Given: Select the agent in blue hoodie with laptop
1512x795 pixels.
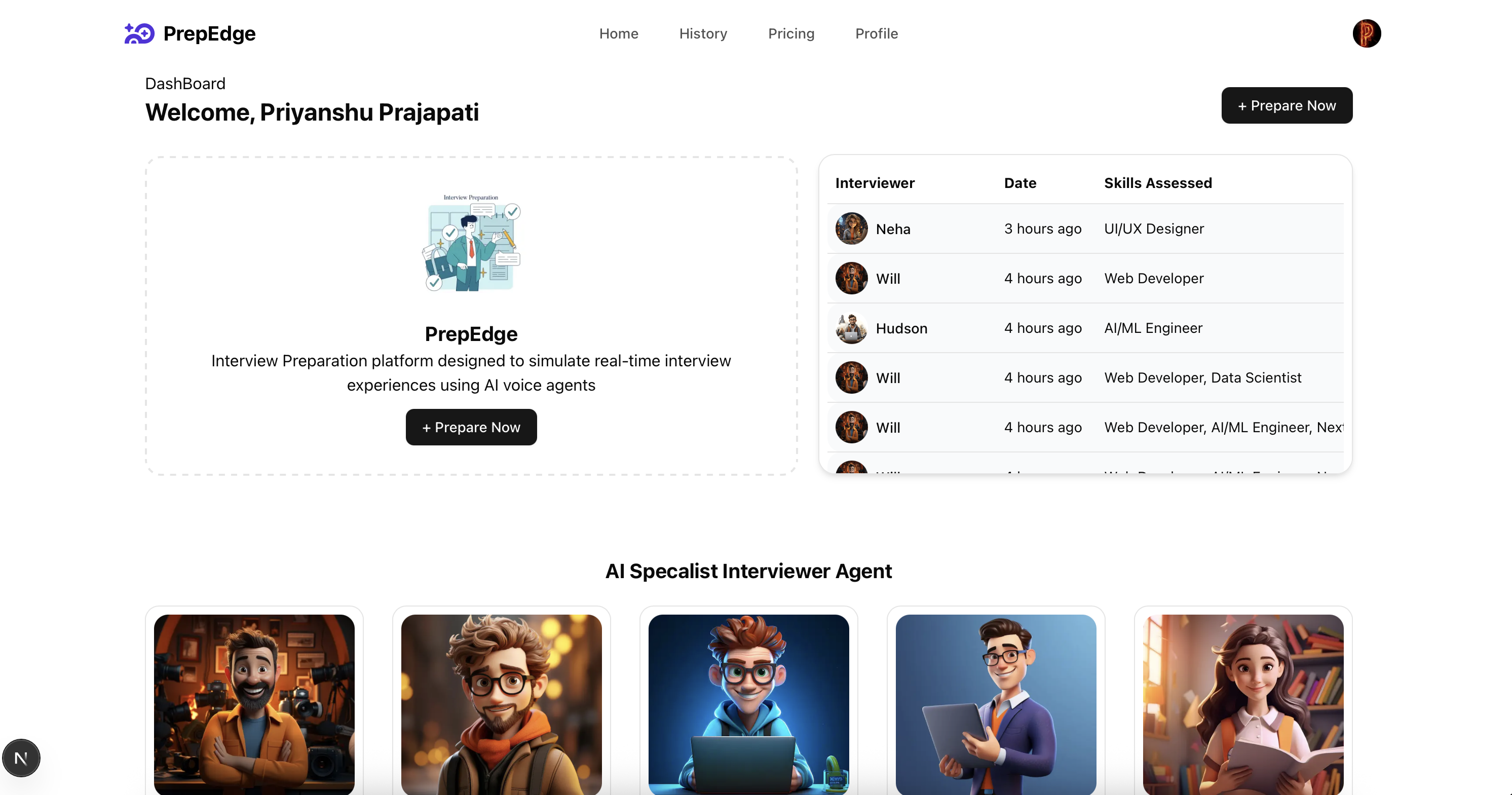Looking at the screenshot, I should click(x=748, y=705).
